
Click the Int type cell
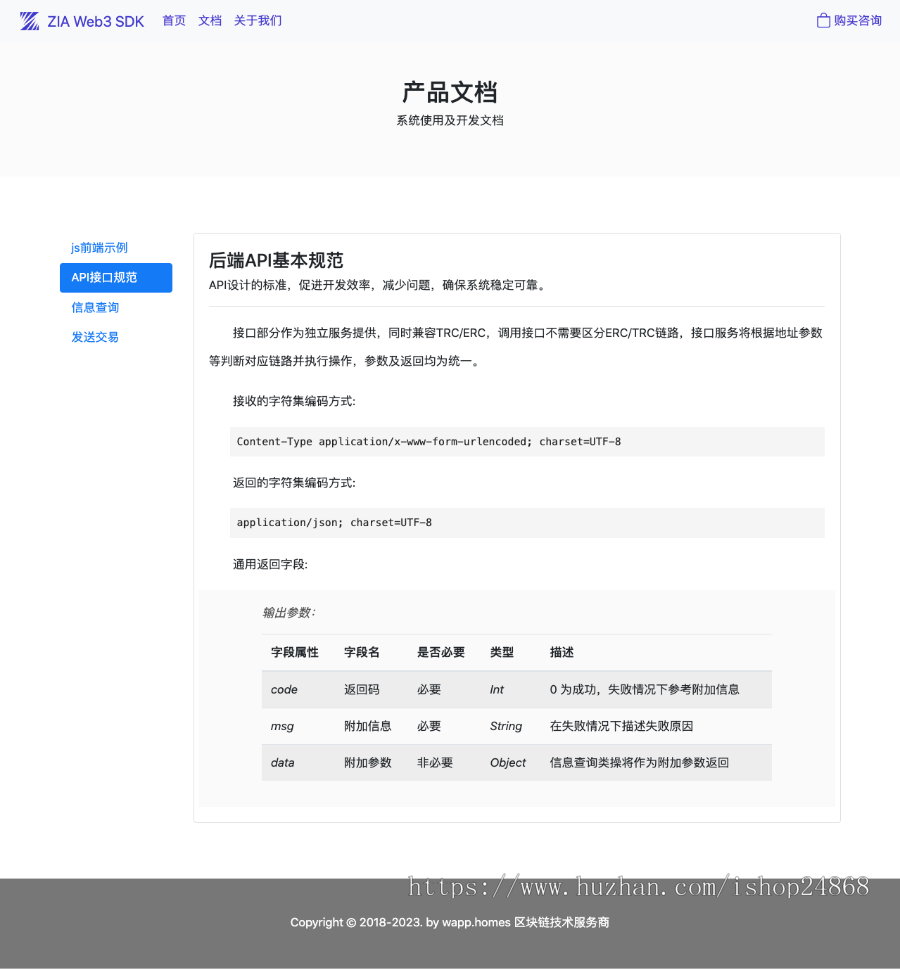click(x=497, y=689)
